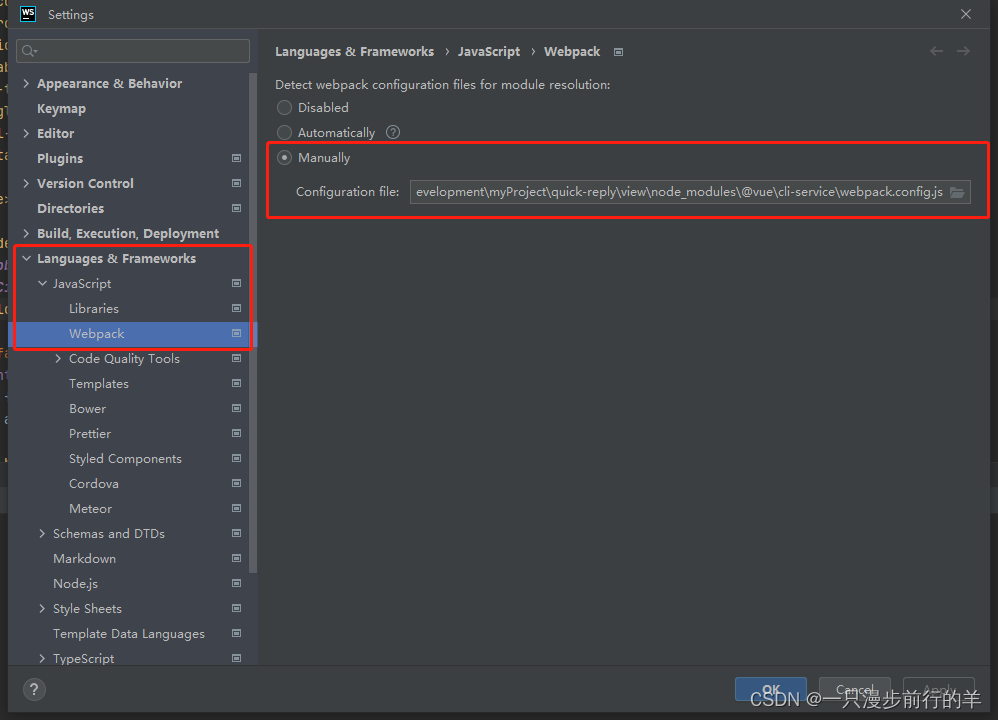Click project-level icon on Directories row
998x720 pixels.
coord(236,208)
